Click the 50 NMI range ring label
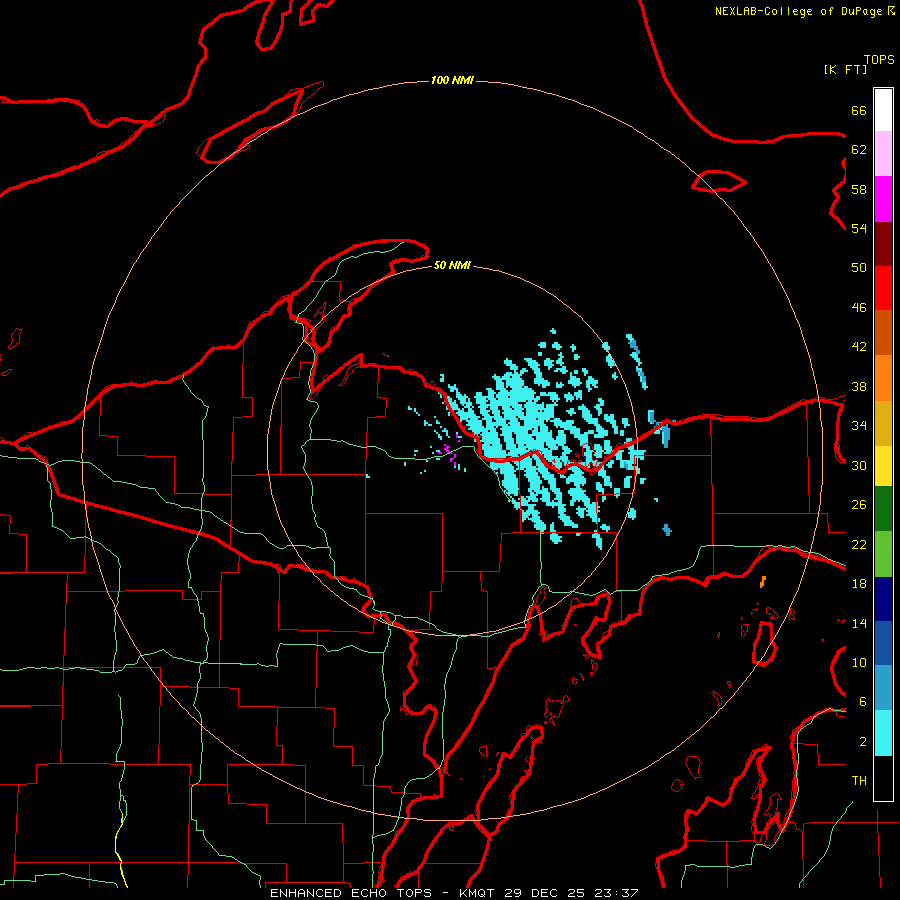The image size is (900, 900). pos(452,265)
